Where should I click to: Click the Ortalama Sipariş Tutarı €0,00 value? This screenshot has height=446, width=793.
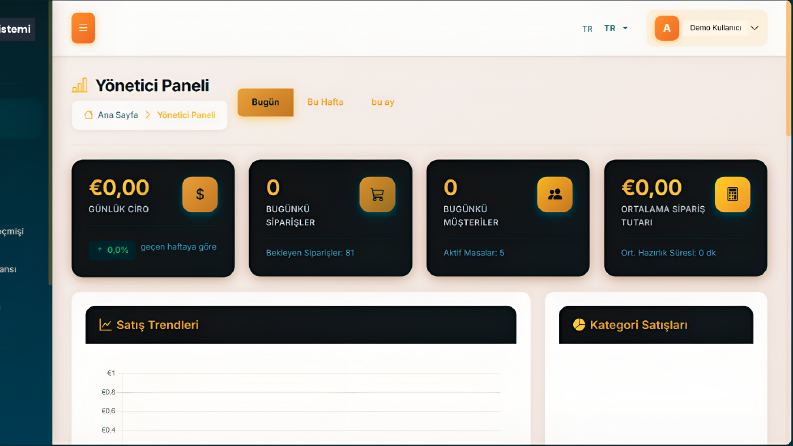[651, 188]
